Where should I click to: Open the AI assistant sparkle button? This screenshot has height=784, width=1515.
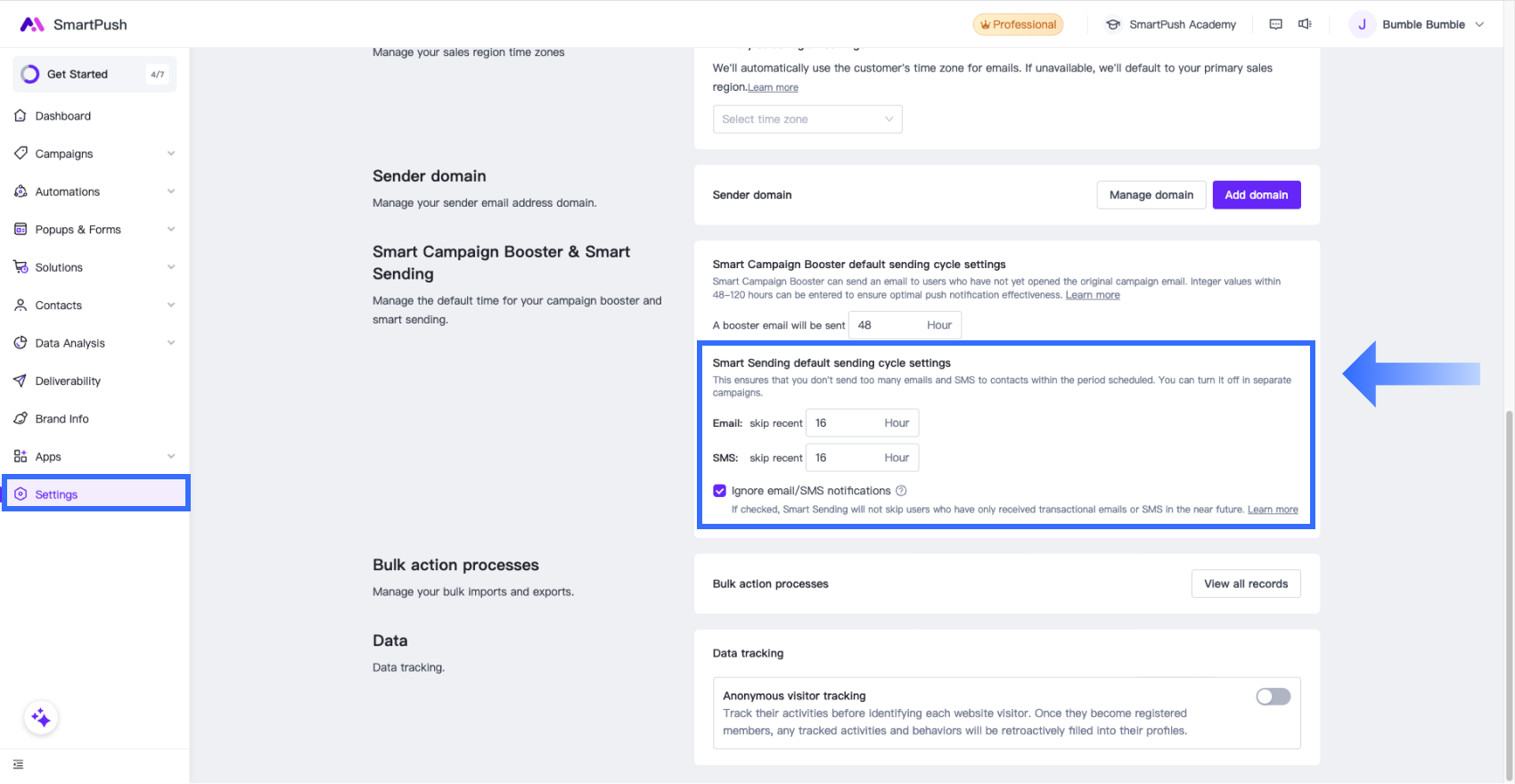coord(41,718)
